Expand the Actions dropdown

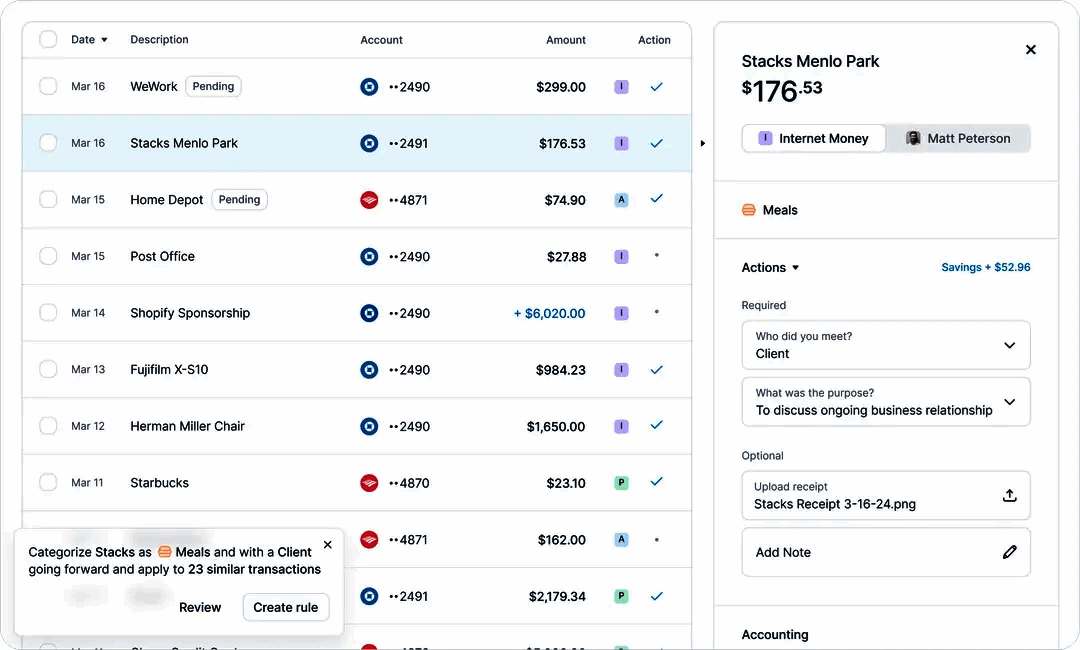click(x=770, y=267)
